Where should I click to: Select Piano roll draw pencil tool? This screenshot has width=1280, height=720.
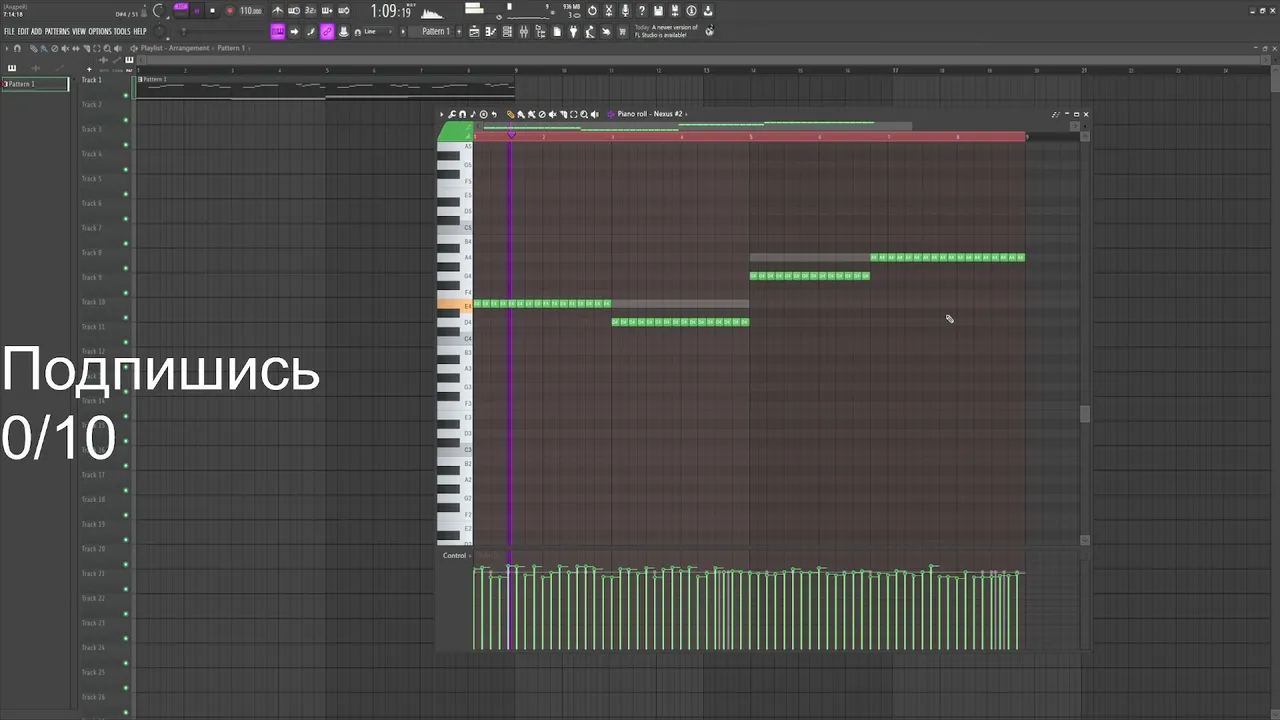[x=510, y=114]
